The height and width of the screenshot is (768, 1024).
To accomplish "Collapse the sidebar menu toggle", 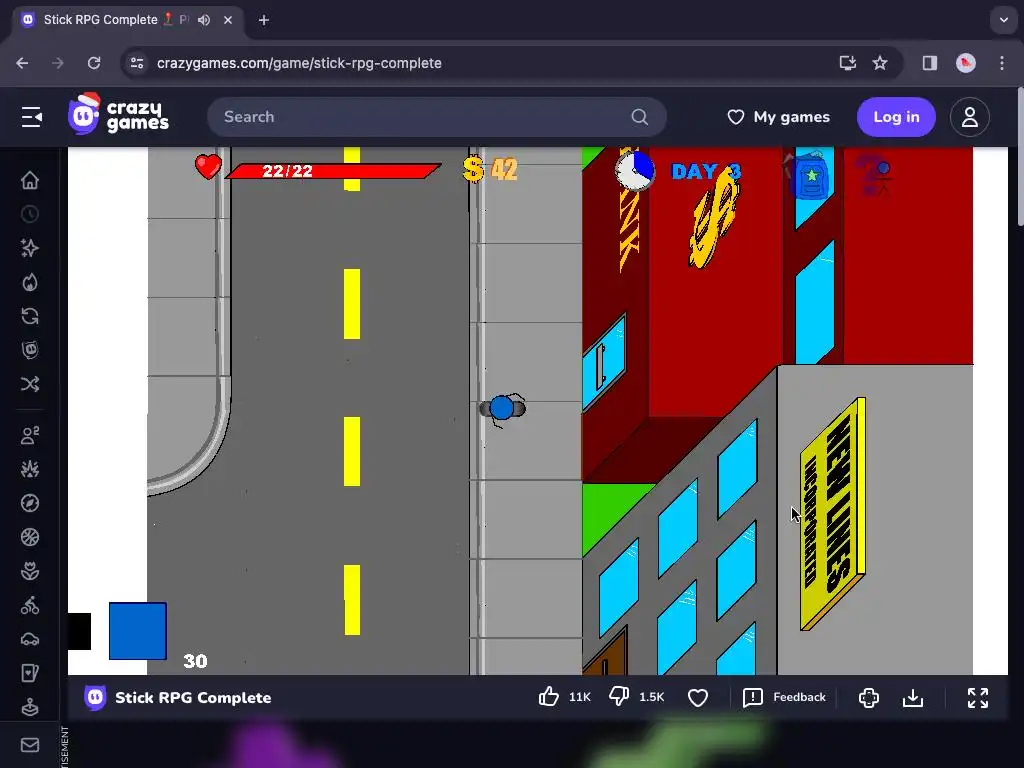I will point(31,118).
